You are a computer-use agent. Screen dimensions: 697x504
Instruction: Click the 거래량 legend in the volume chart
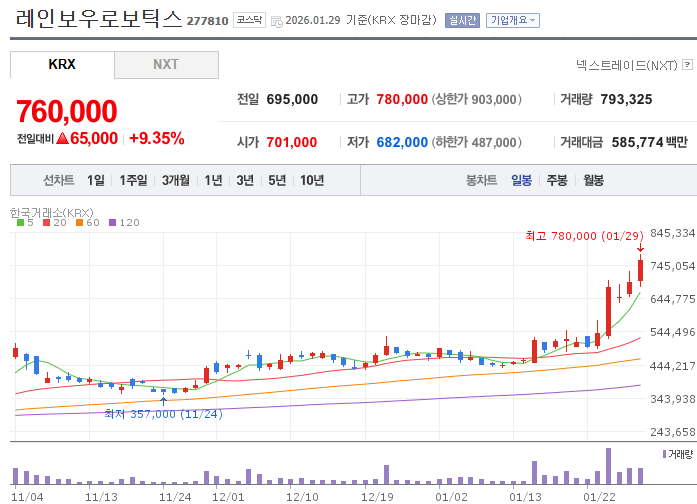pos(677,454)
